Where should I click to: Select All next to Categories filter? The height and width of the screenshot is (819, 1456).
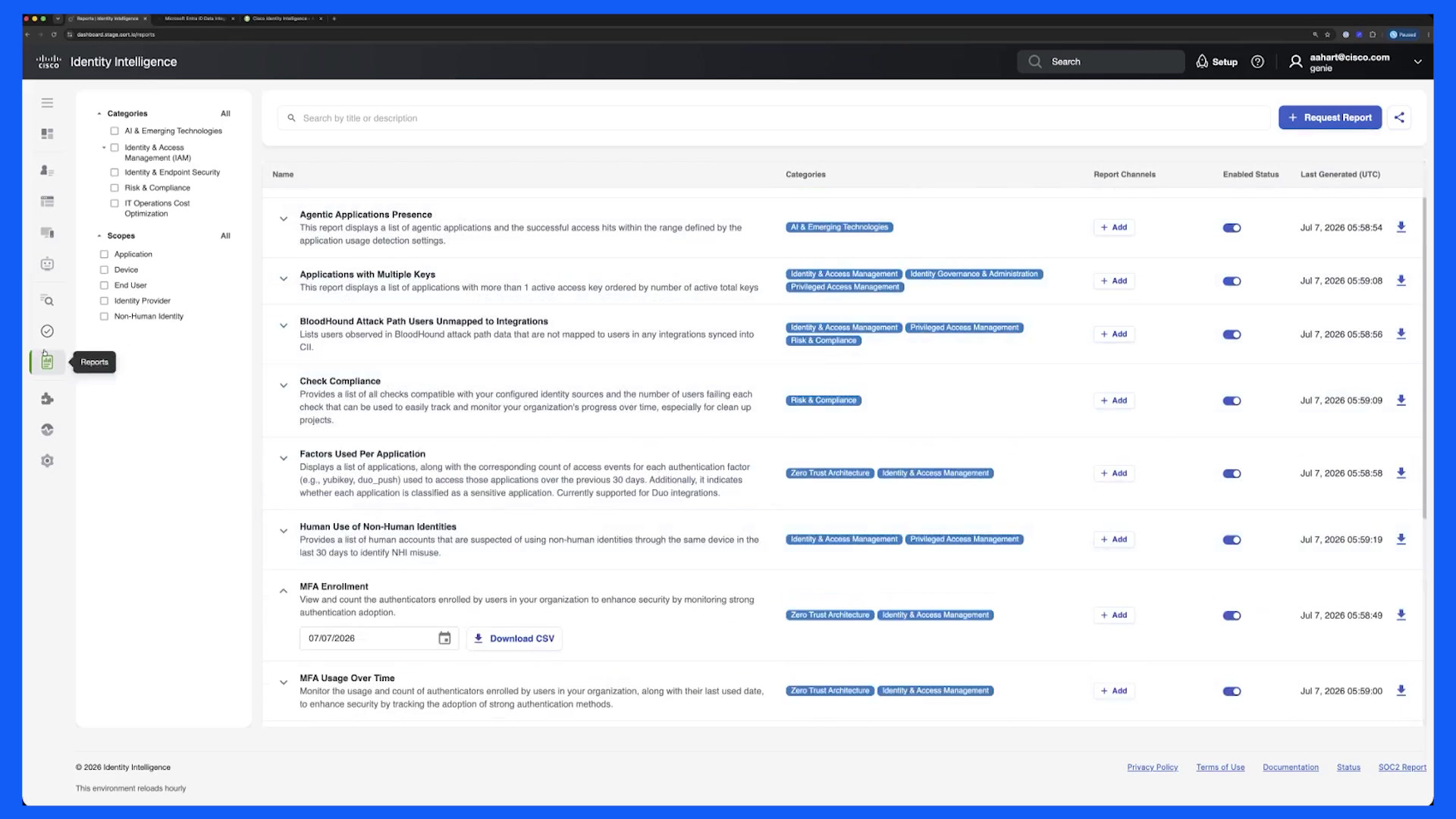pyautogui.click(x=225, y=114)
